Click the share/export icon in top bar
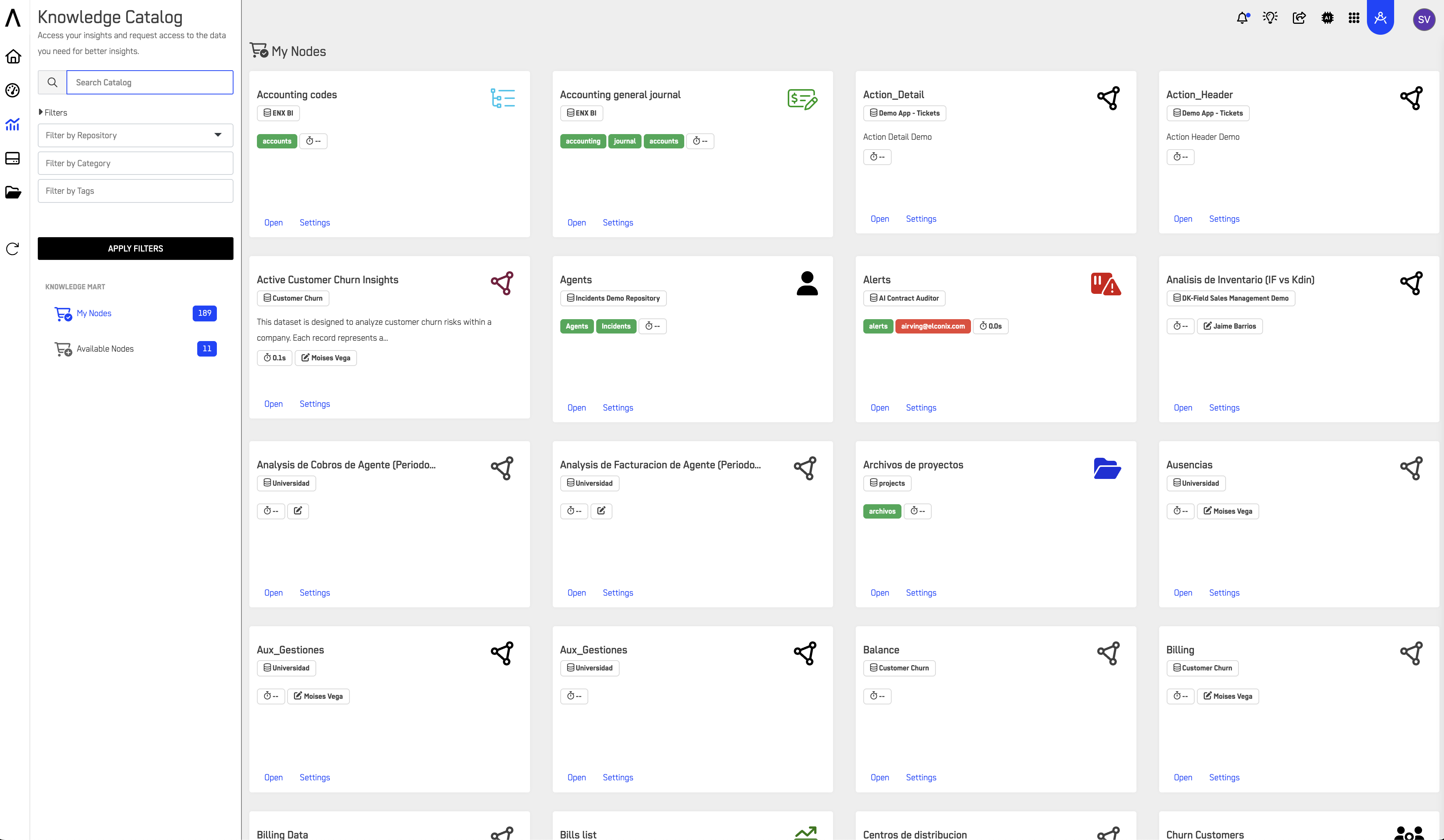This screenshot has width=1444, height=840. click(x=1299, y=18)
